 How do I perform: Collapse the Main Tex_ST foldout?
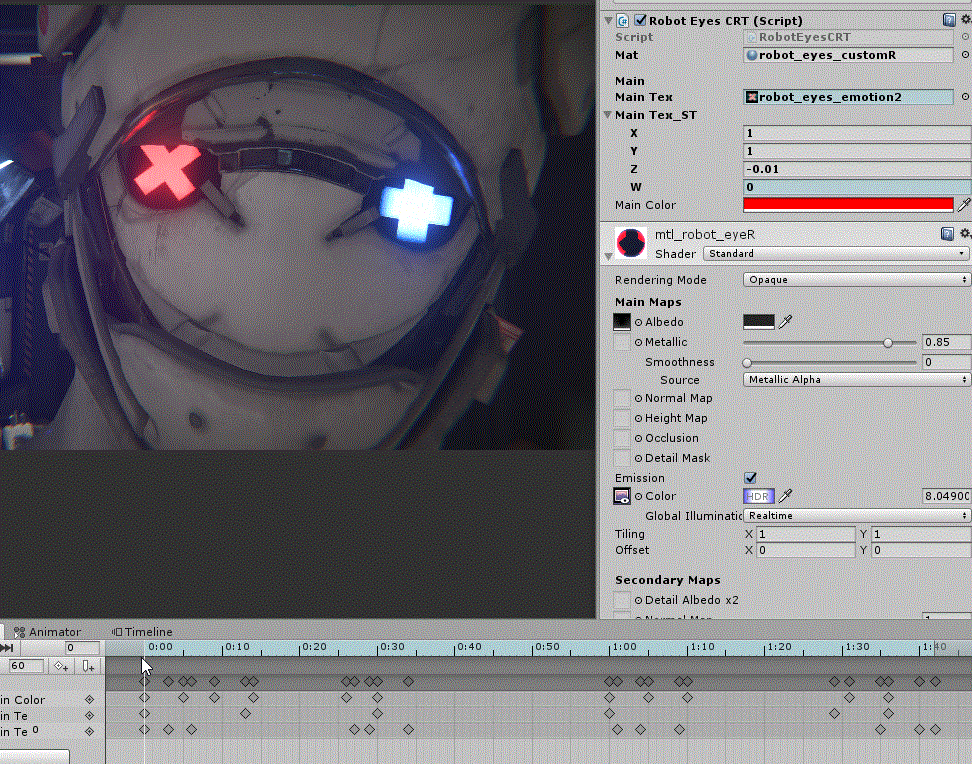[x=606, y=115]
